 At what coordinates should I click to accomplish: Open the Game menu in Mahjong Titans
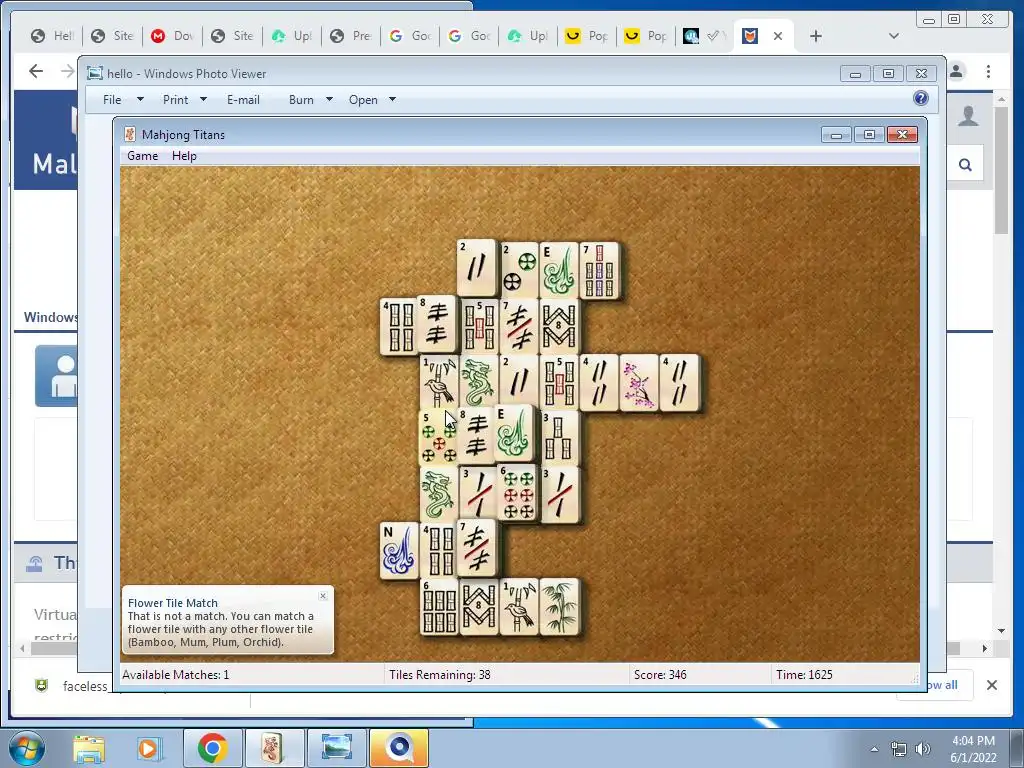(x=142, y=155)
